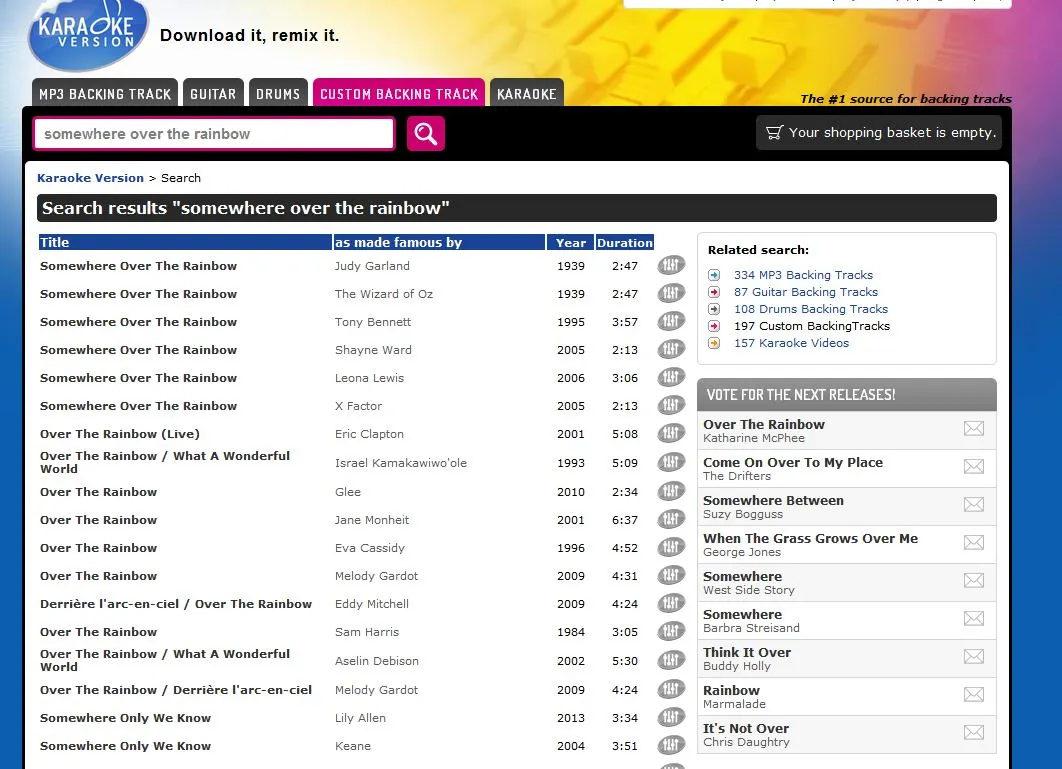Image resolution: width=1062 pixels, height=769 pixels.
Task: Click artist name Tony Bennett
Action: (373, 322)
